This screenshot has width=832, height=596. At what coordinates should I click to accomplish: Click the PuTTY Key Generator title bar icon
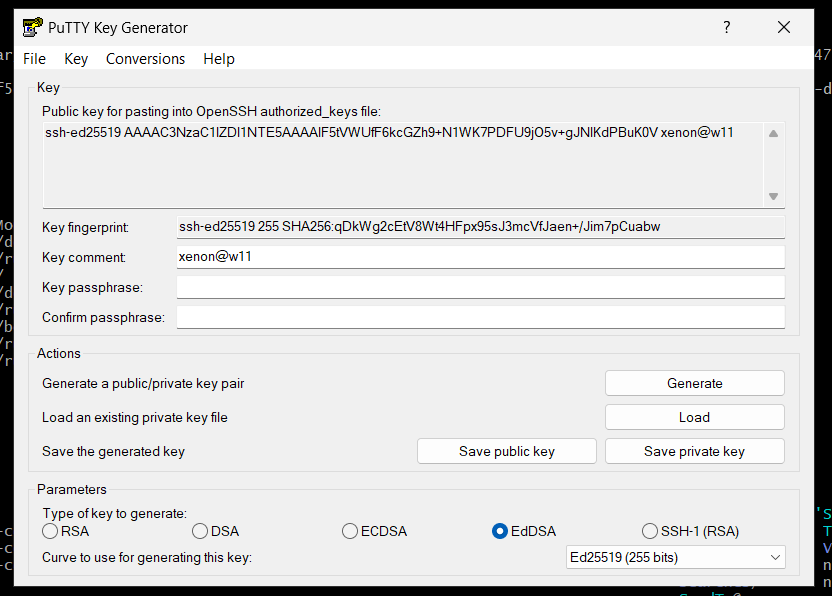click(x=31, y=28)
